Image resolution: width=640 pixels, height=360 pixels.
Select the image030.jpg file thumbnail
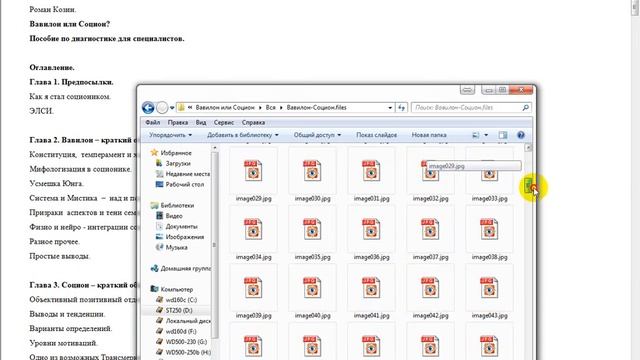312,171
